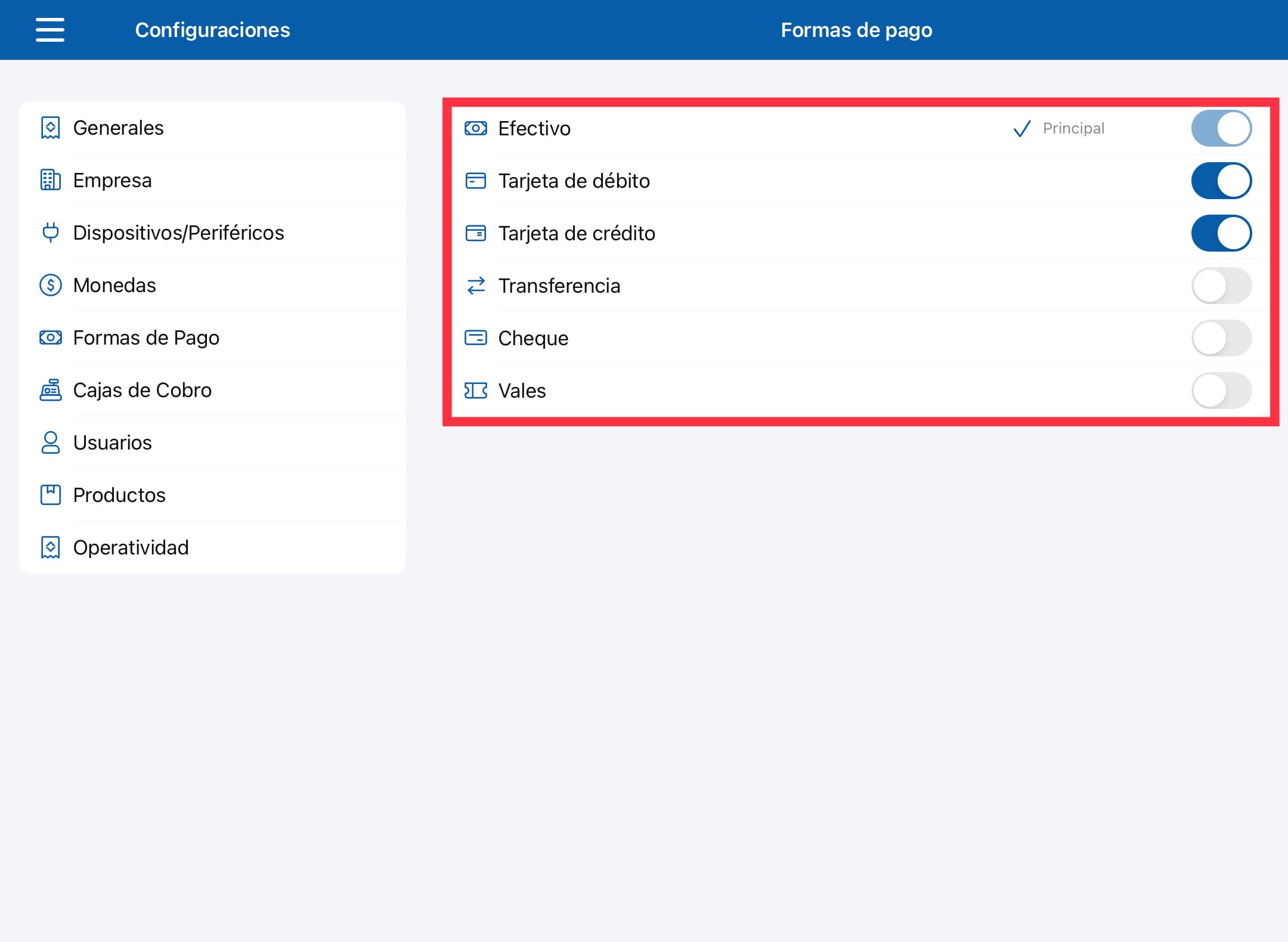
Task: Enable the Cheque payment switch
Action: click(1221, 338)
